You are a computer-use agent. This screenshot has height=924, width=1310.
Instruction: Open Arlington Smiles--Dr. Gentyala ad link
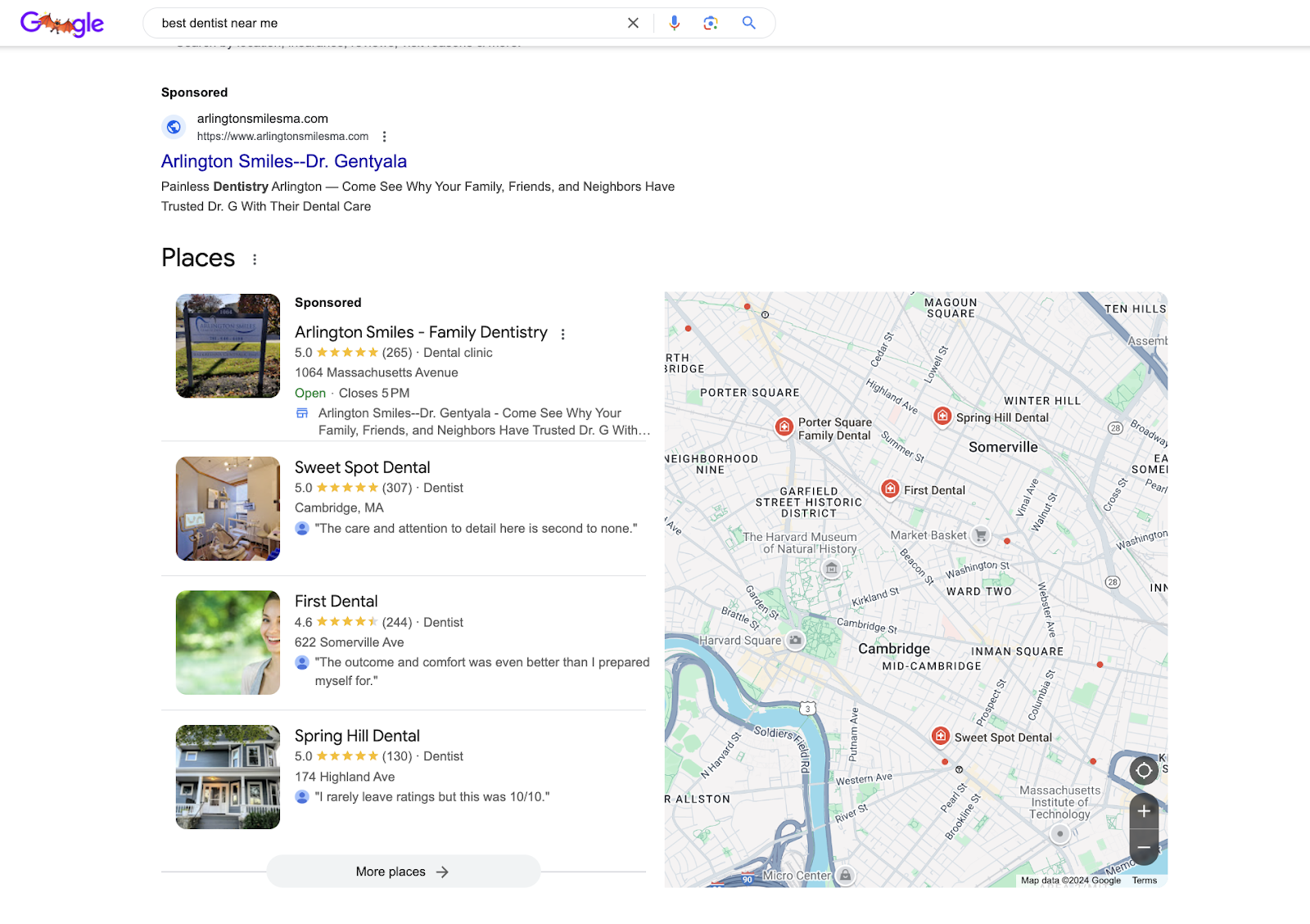click(x=284, y=161)
